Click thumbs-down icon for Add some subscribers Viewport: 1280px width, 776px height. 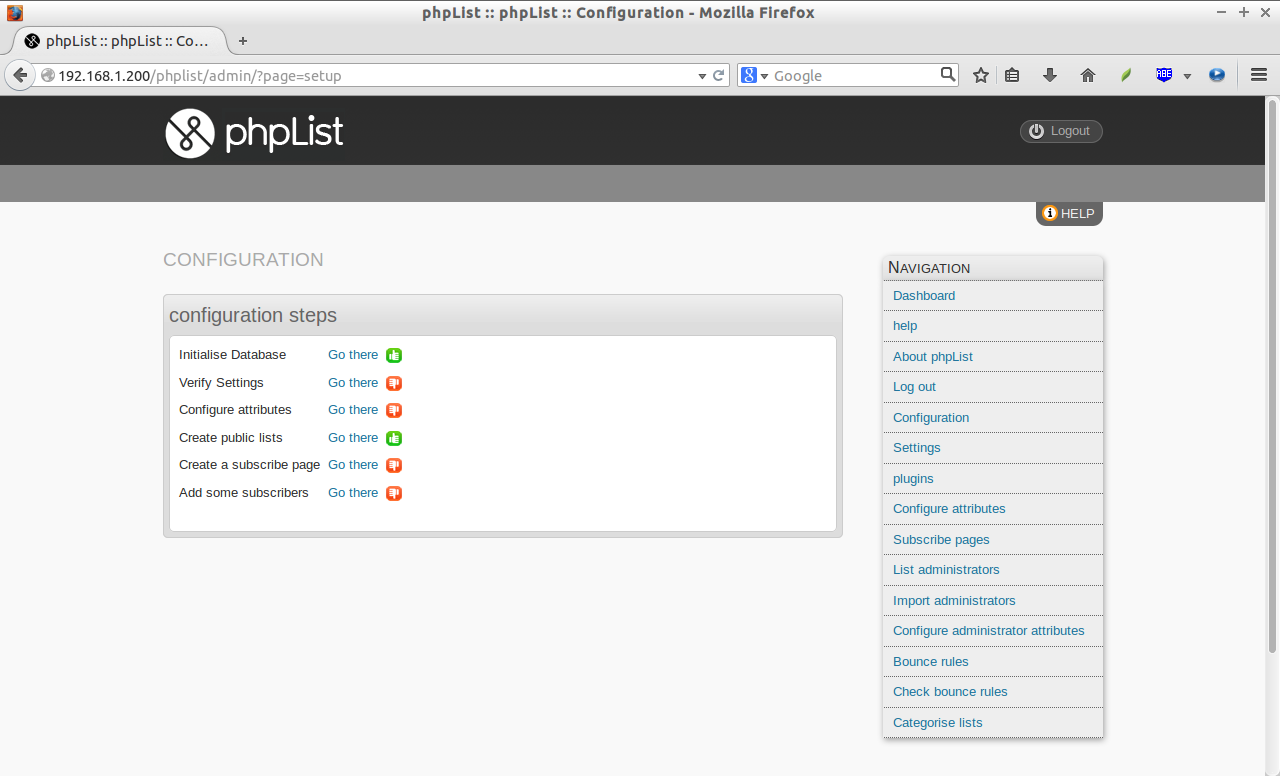tap(394, 493)
